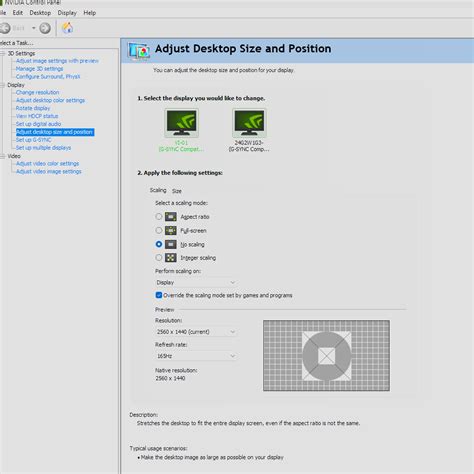This screenshot has width=474, height=474.
Task: Click the Back arrow toolbar icon
Action: coord(5,28)
